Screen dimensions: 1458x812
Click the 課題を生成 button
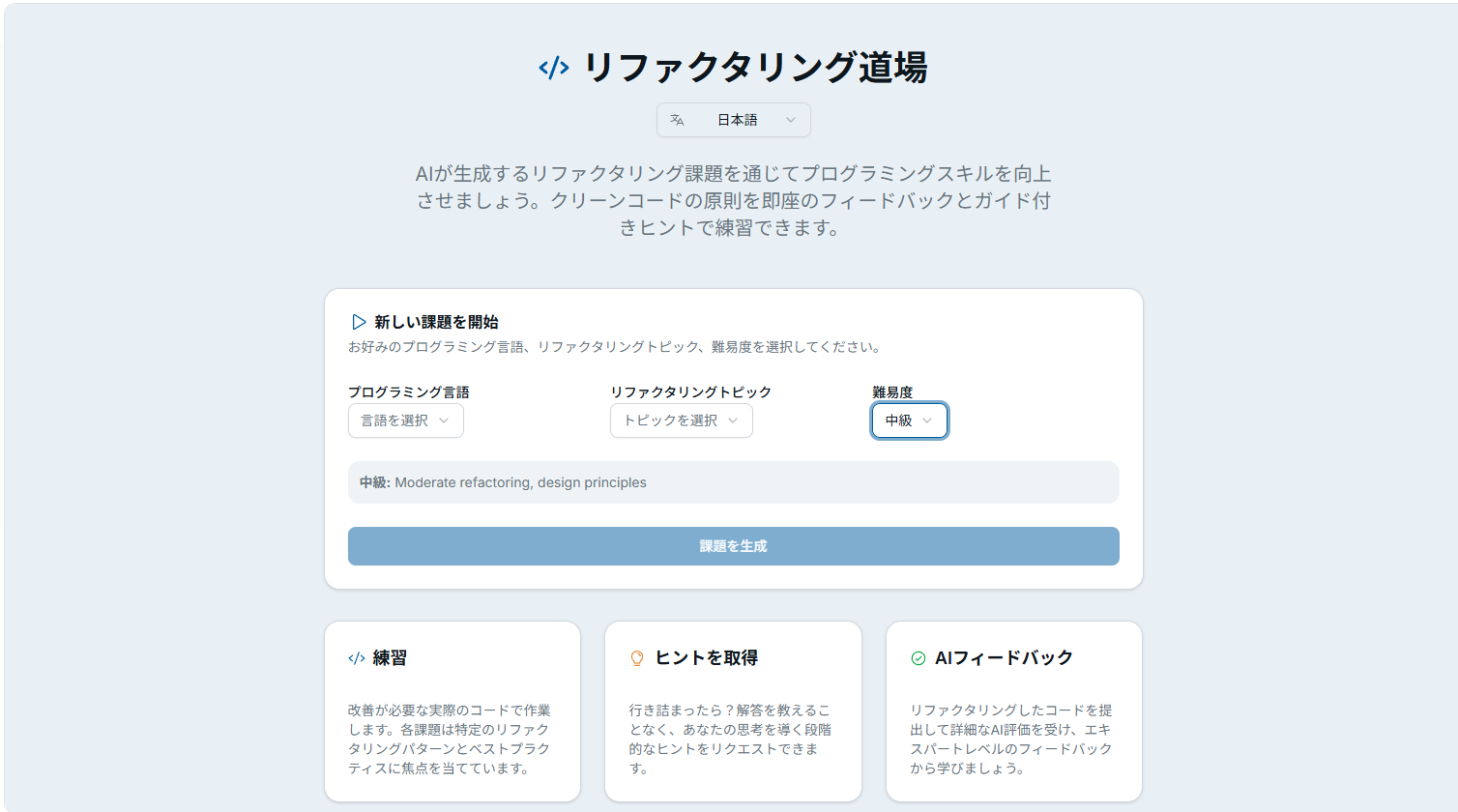tap(734, 546)
